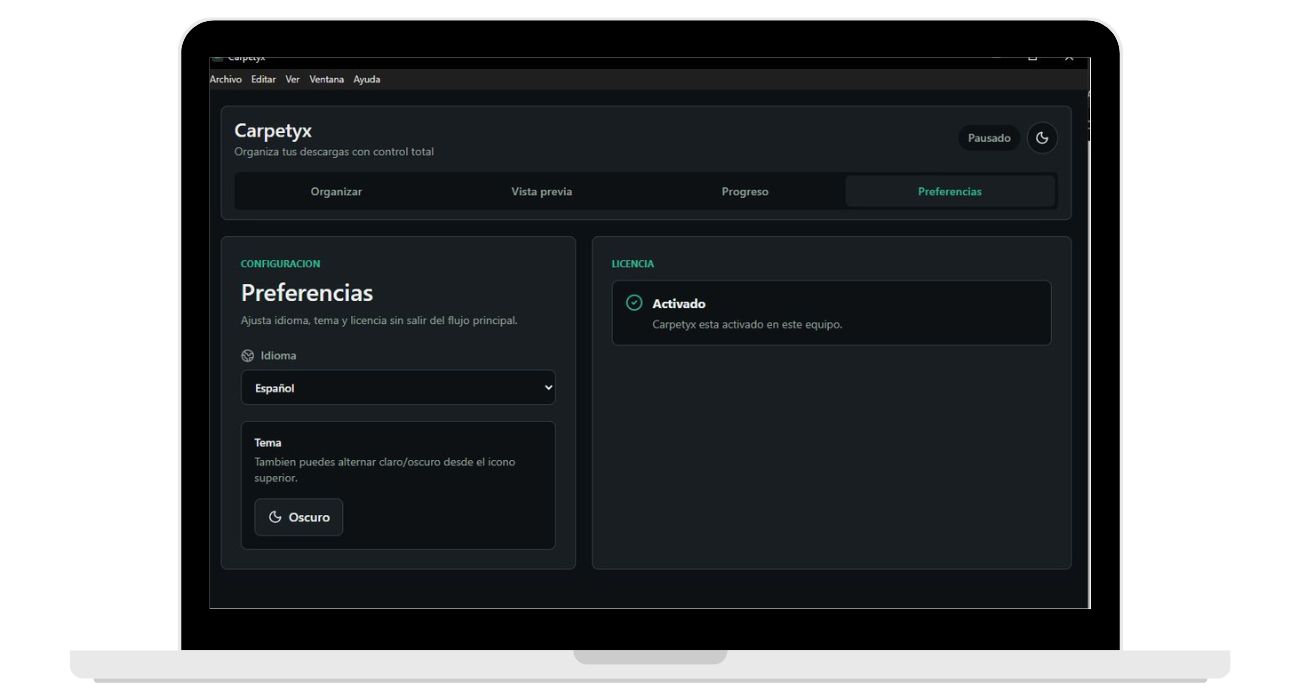This screenshot has width=1300, height=700.
Task: Click the Tema heading in theme card
Action: pyautogui.click(x=268, y=442)
